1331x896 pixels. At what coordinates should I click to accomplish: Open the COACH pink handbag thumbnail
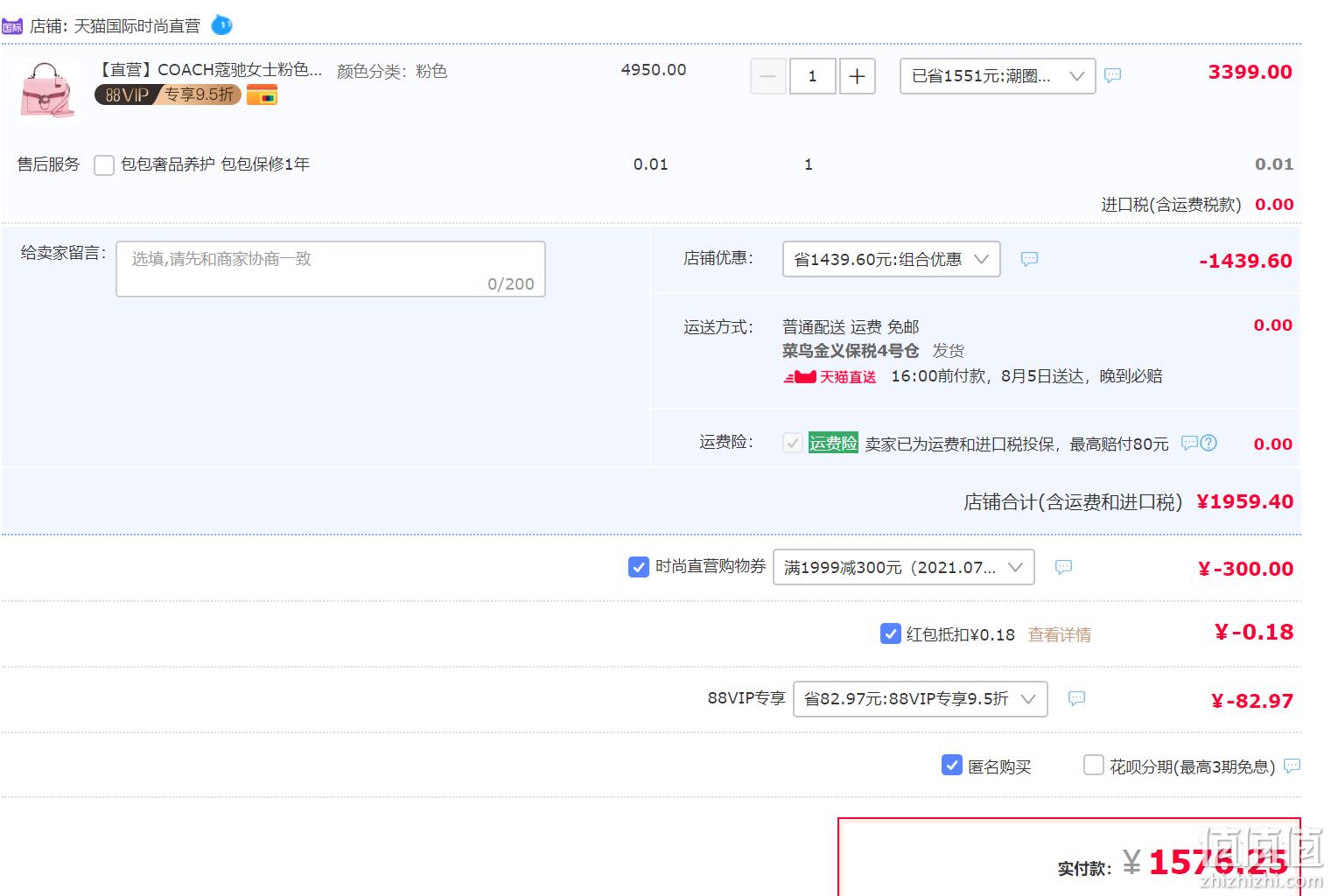49,89
